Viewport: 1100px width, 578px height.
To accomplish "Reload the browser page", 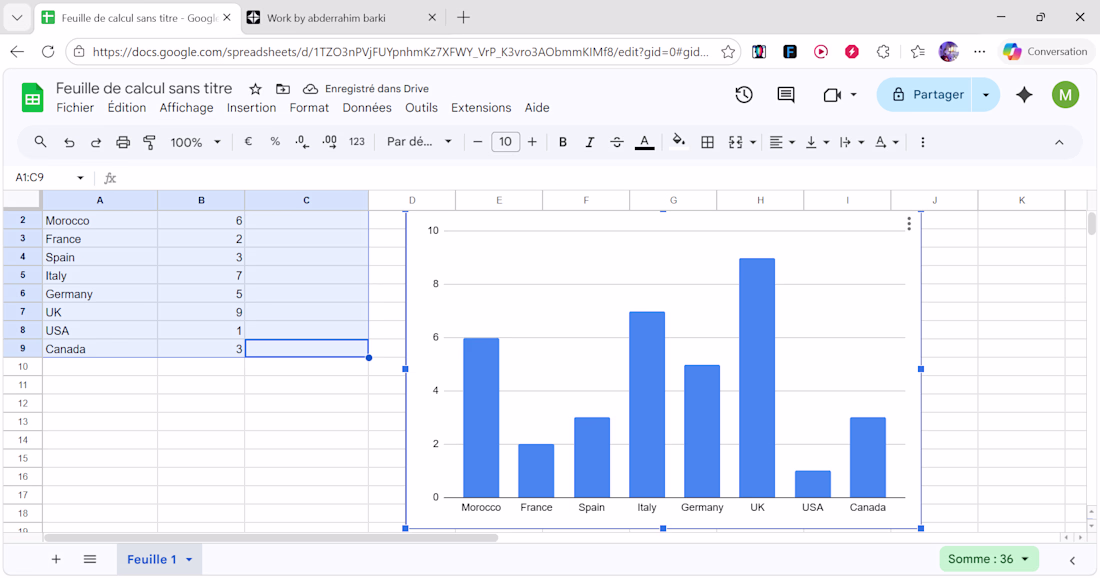I will pos(48,51).
